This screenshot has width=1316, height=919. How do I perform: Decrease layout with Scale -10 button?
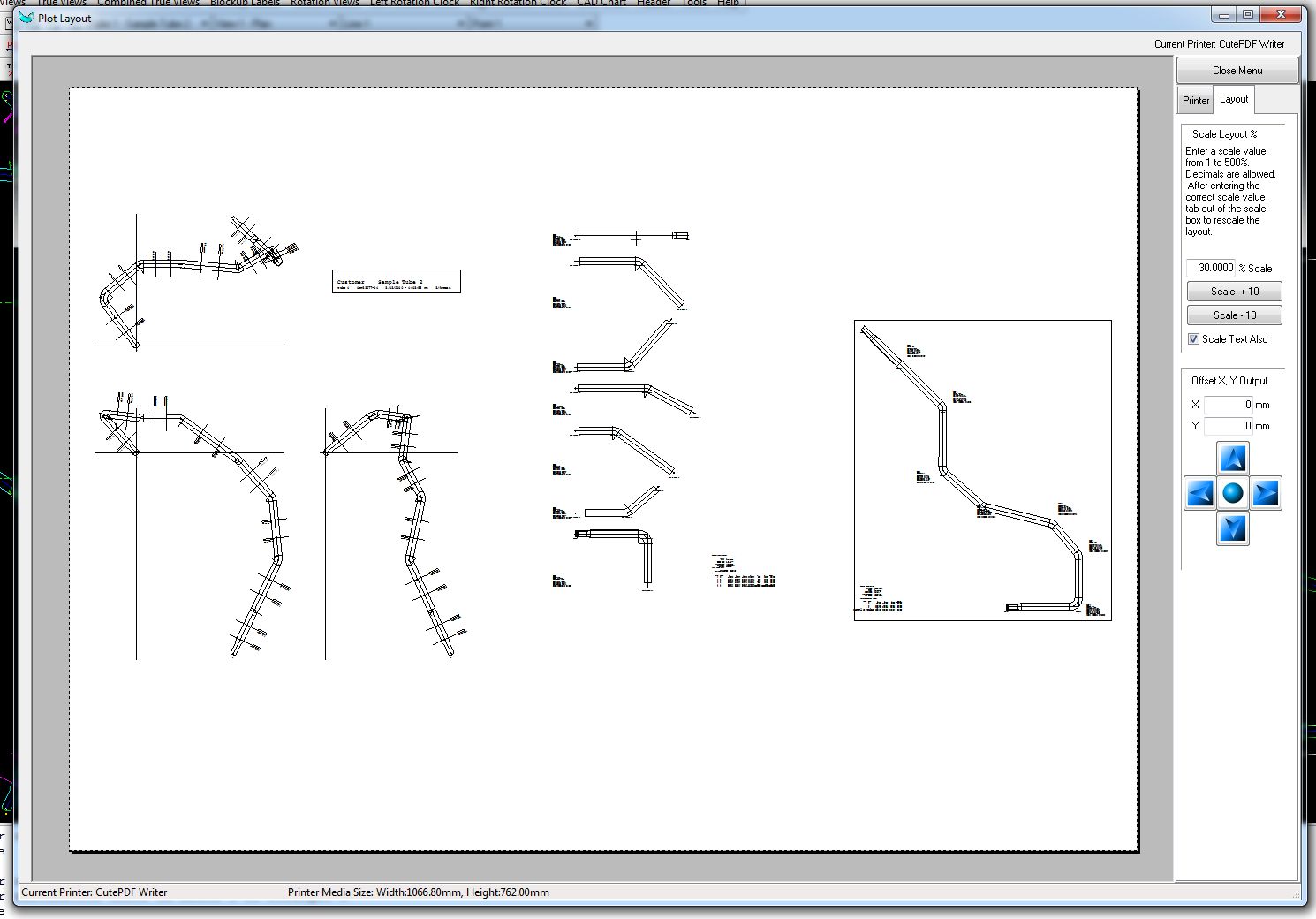1234,315
